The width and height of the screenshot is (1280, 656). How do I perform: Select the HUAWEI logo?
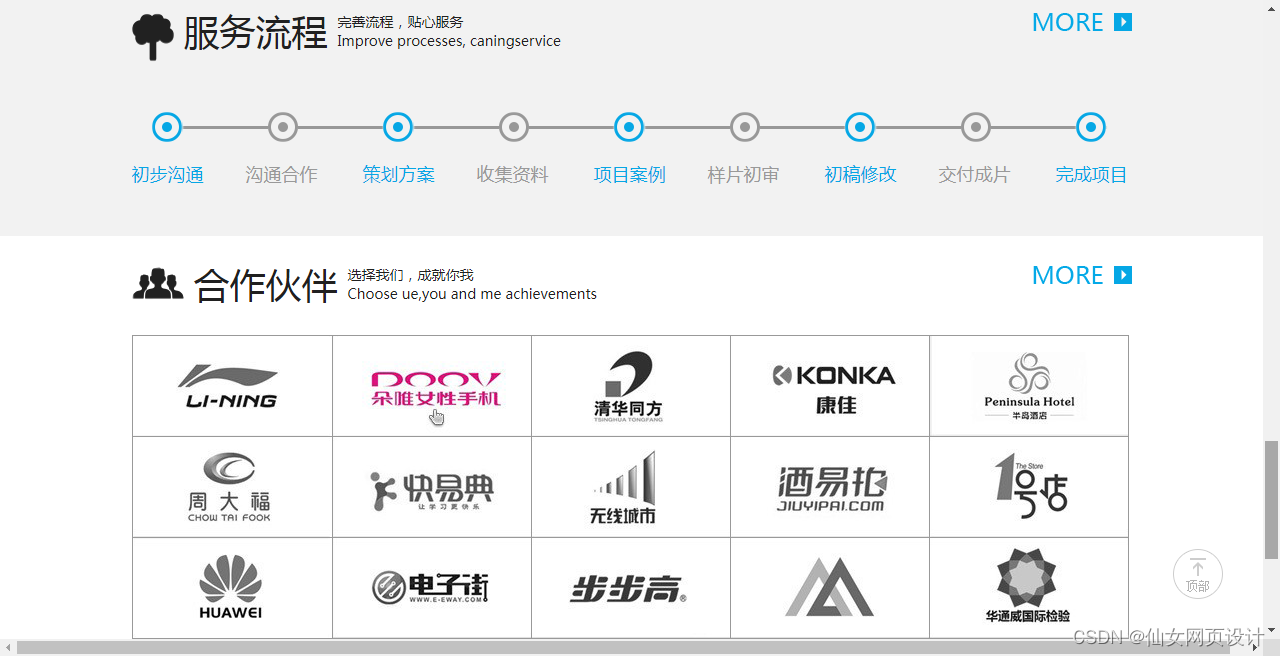pyautogui.click(x=231, y=587)
